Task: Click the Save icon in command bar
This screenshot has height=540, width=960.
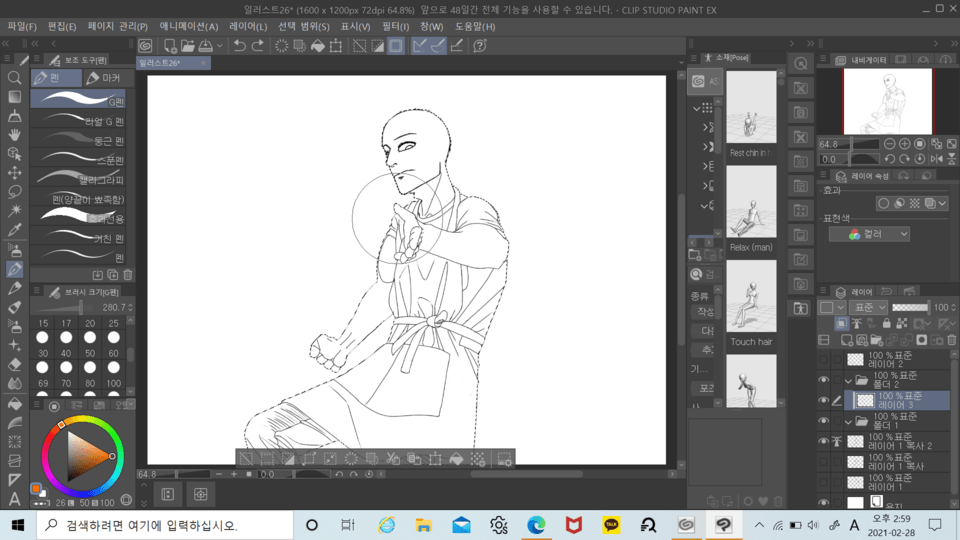Action: (206, 45)
